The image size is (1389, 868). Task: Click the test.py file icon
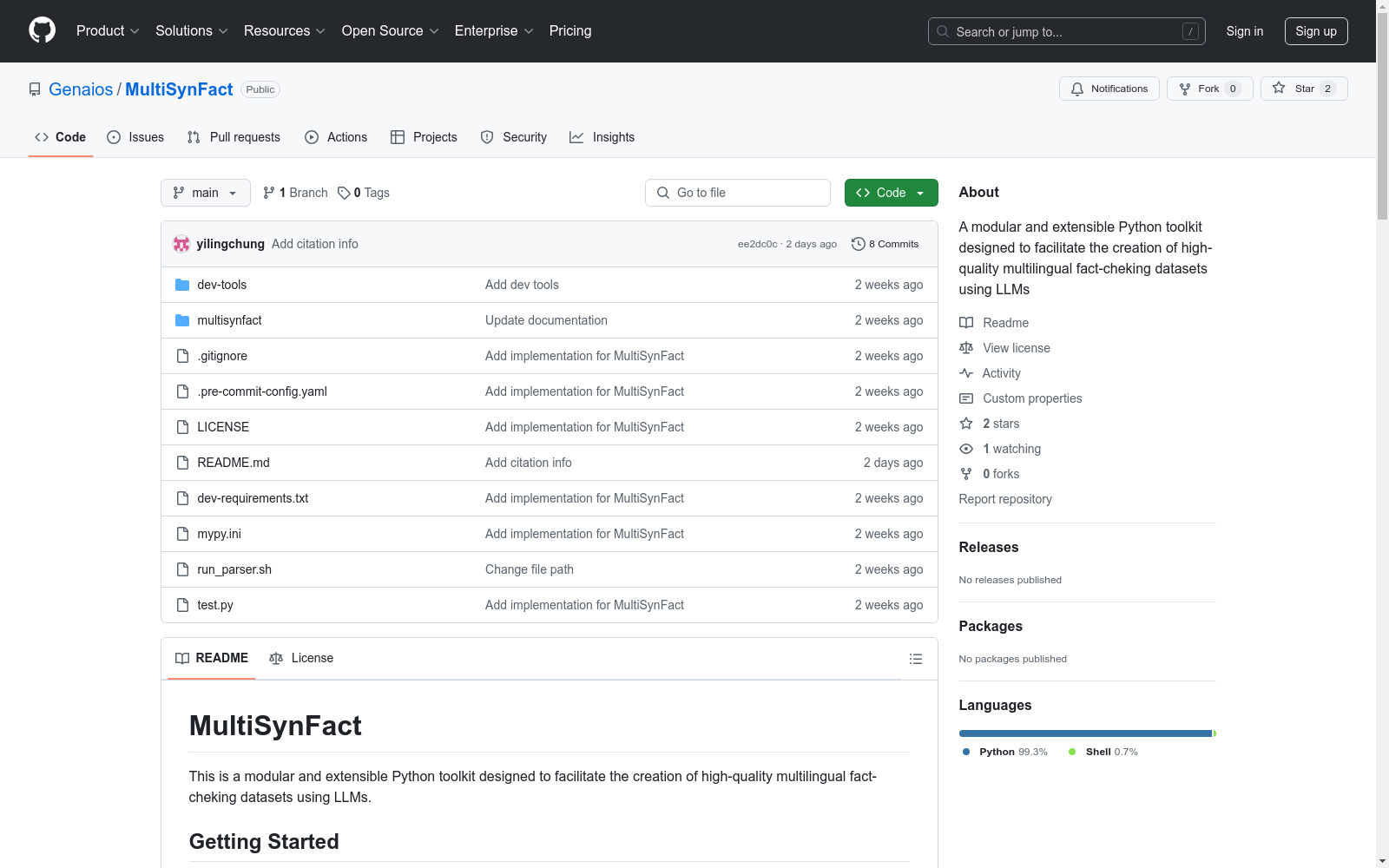point(182,605)
